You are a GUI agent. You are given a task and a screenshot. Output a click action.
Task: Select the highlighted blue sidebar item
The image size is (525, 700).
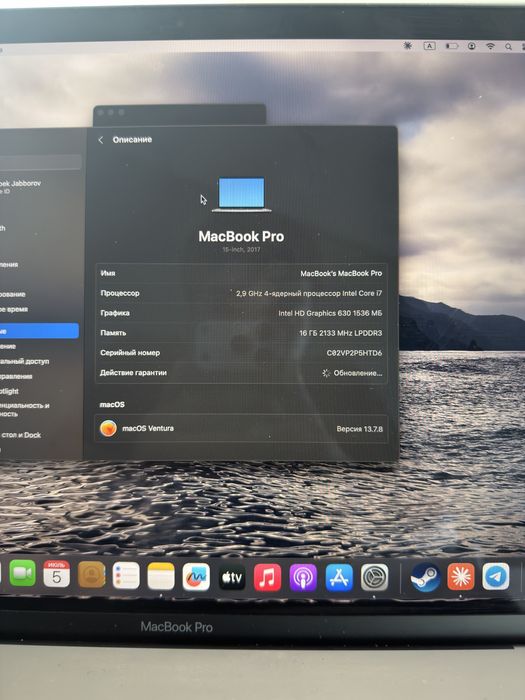39,331
